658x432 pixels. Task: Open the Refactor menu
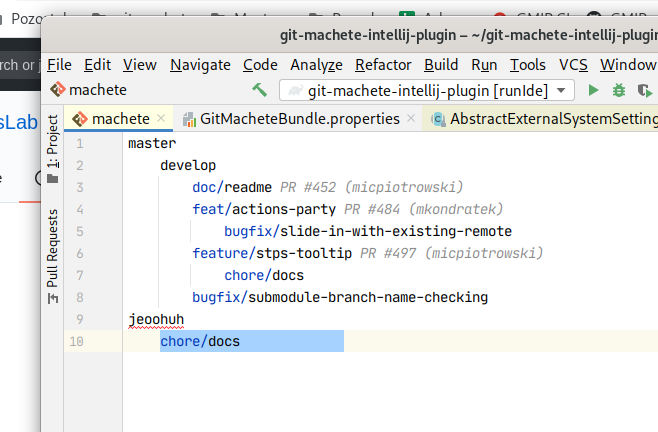tap(383, 65)
